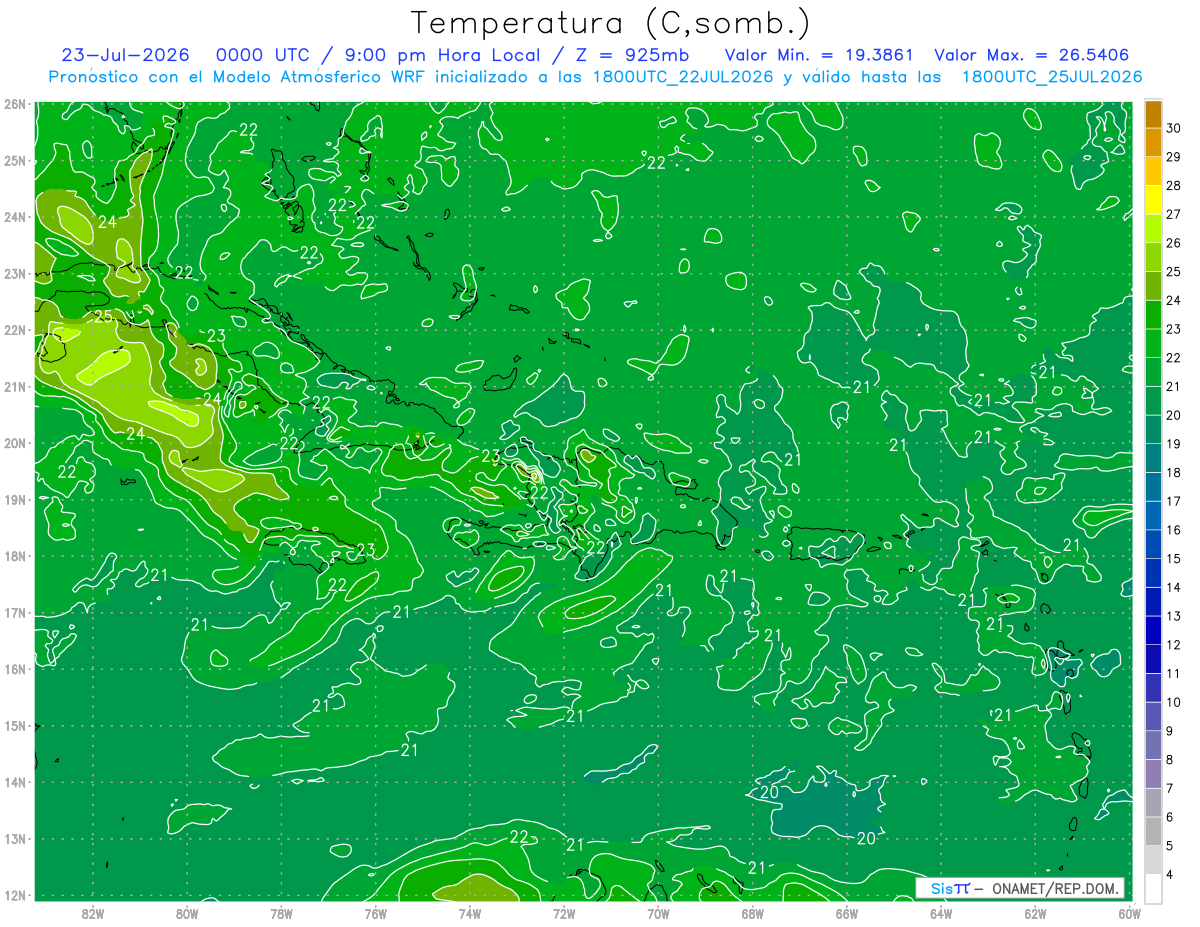Viewport: 1200px width, 927px height.
Task: Click the legend label "18" on the color bar
Action: 1174,472
